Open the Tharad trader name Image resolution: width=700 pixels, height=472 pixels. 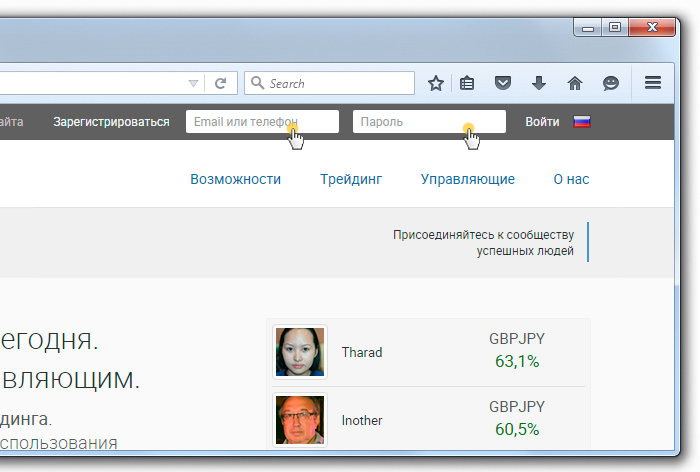coord(362,352)
